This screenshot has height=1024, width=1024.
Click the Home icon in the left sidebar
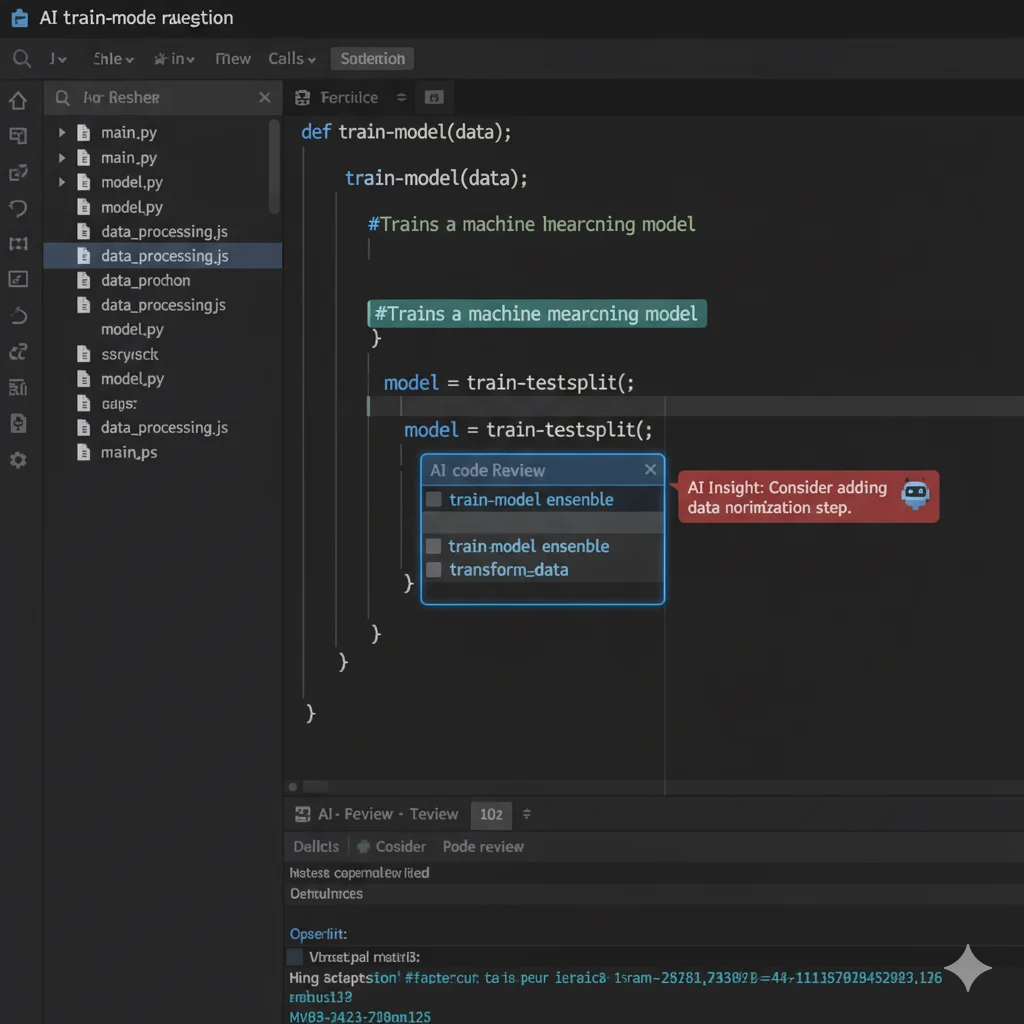click(x=18, y=101)
